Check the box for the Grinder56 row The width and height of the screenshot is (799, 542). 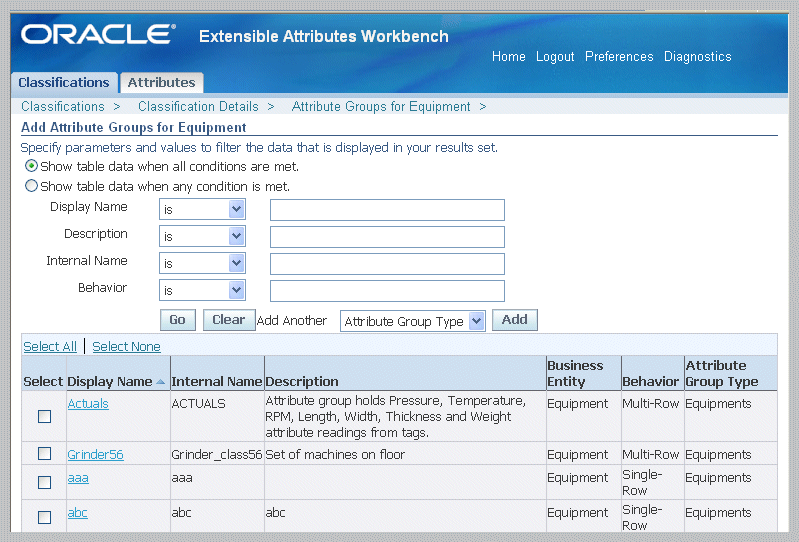click(45, 453)
